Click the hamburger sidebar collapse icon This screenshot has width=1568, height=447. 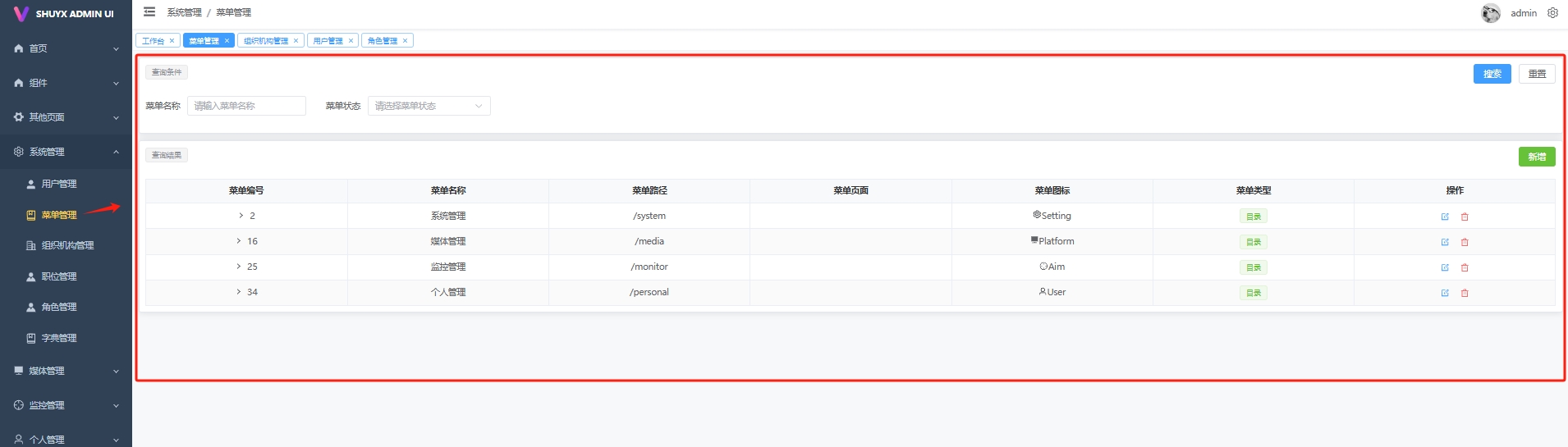click(x=149, y=12)
